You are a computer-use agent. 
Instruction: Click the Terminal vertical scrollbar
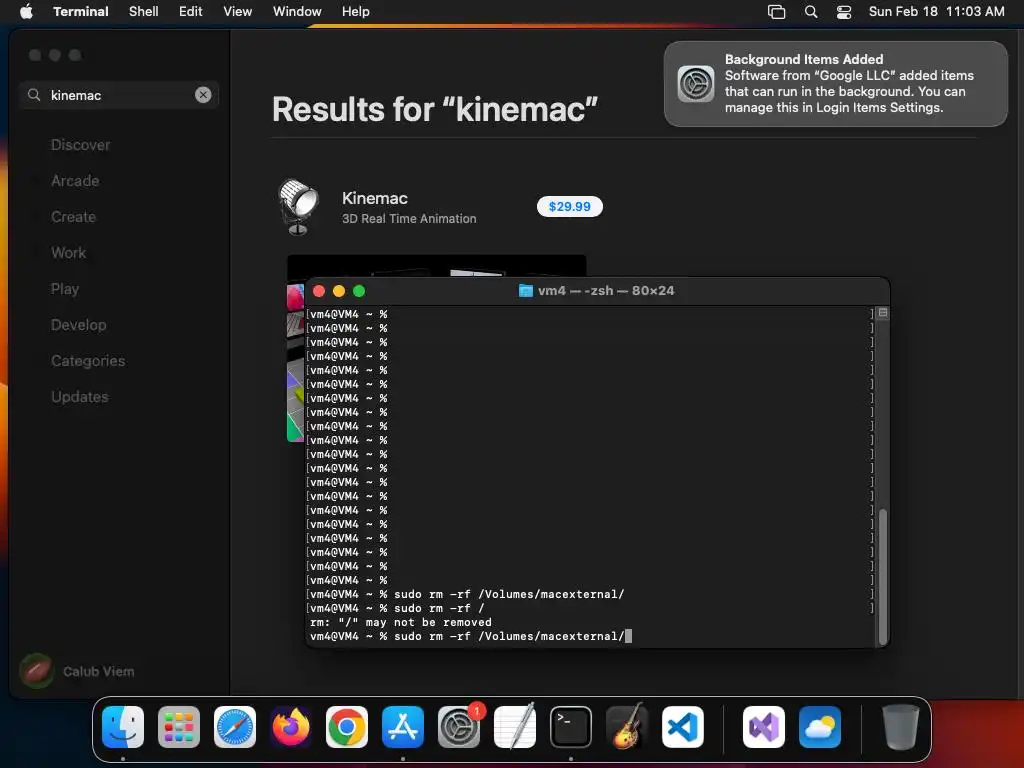pyautogui.click(x=883, y=577)
